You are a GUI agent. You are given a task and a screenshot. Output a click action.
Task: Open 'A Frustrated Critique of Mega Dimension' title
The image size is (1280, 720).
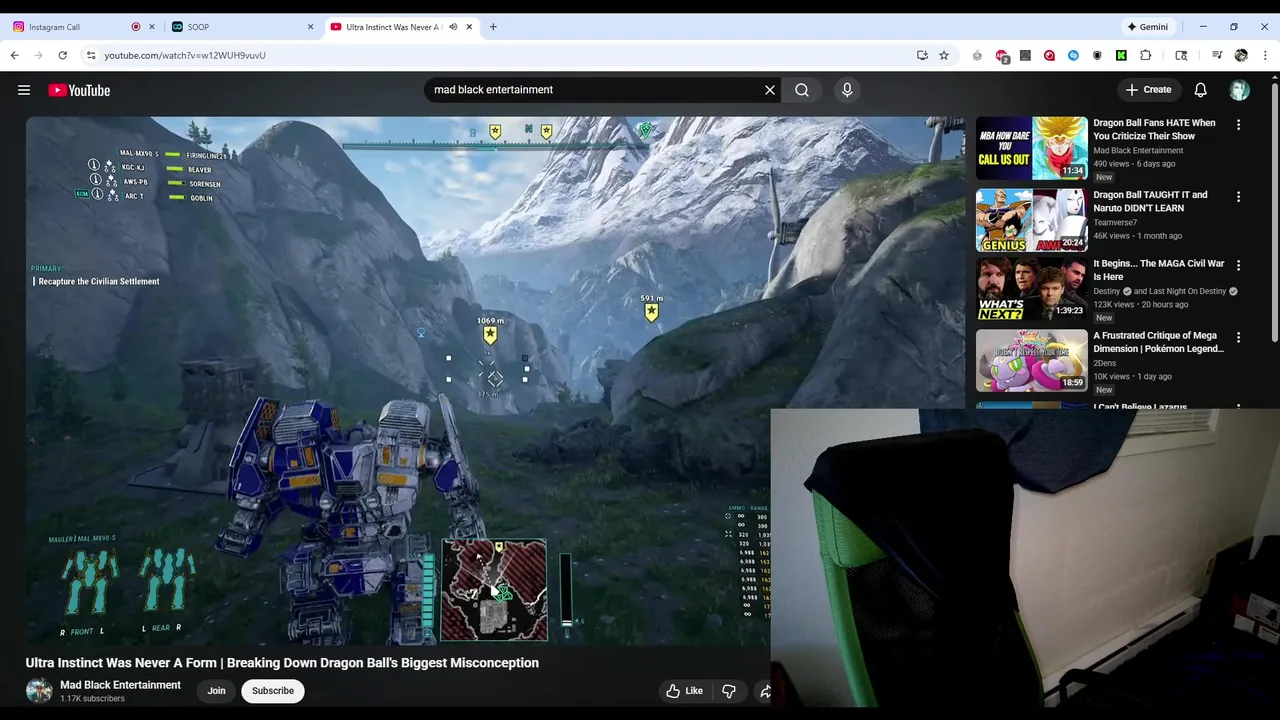pyautogui.click(x=1158, y=342)
